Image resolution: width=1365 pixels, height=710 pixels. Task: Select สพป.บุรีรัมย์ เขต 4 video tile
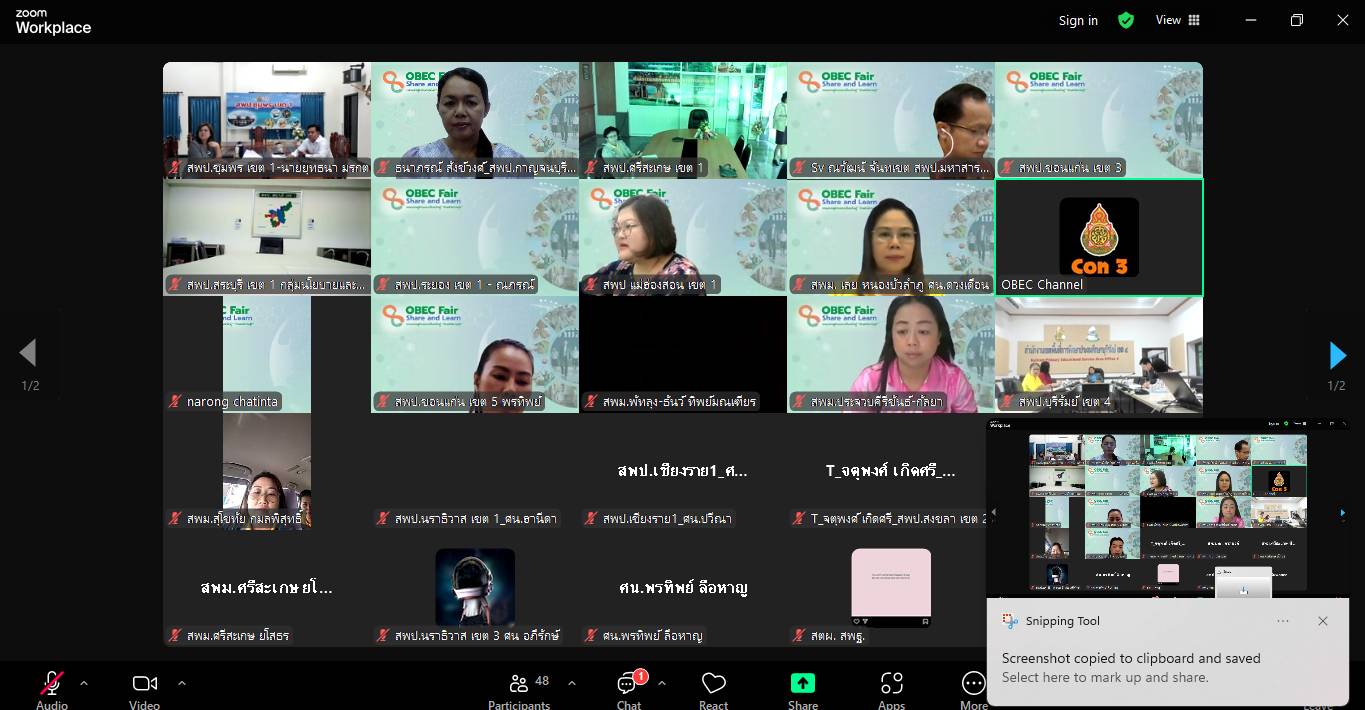pyautogui.click(x=1099, y=354)
